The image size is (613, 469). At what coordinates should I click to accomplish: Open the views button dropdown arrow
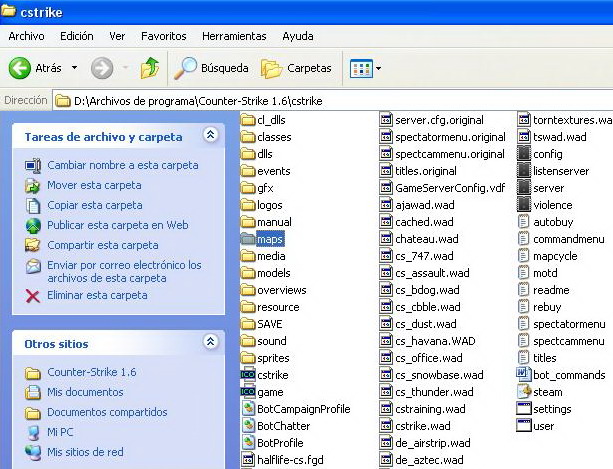click(378, 69)
